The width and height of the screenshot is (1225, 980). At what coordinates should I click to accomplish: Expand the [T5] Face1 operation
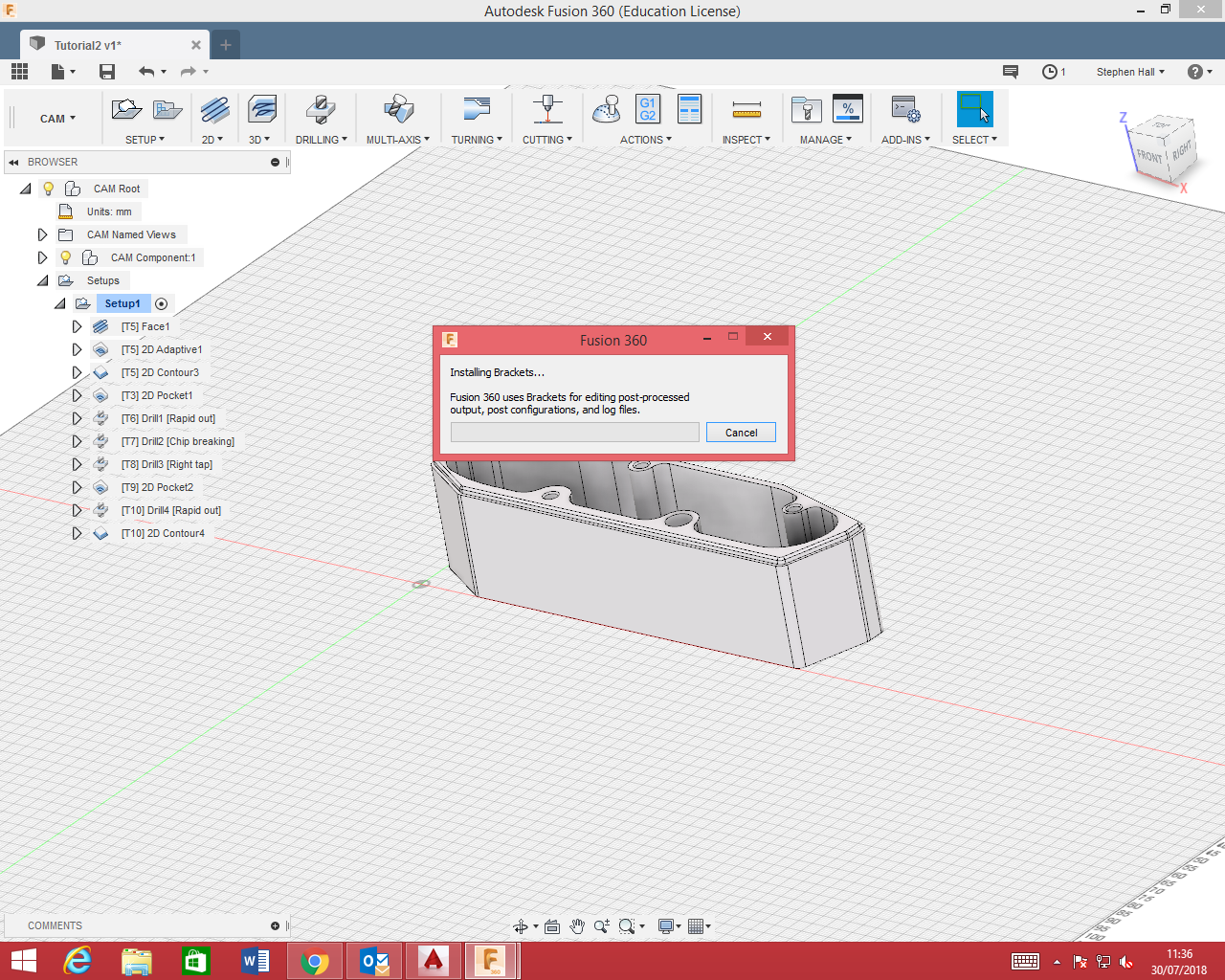click(77, 326)
